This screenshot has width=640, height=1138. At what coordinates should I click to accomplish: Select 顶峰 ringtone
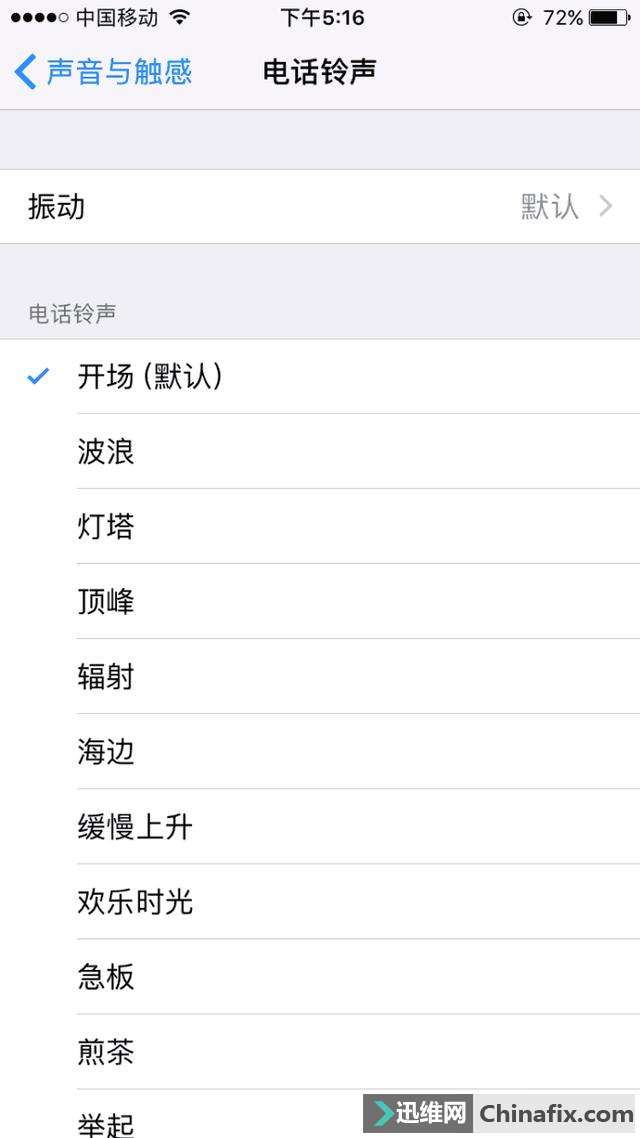click(x=320, y=602)
